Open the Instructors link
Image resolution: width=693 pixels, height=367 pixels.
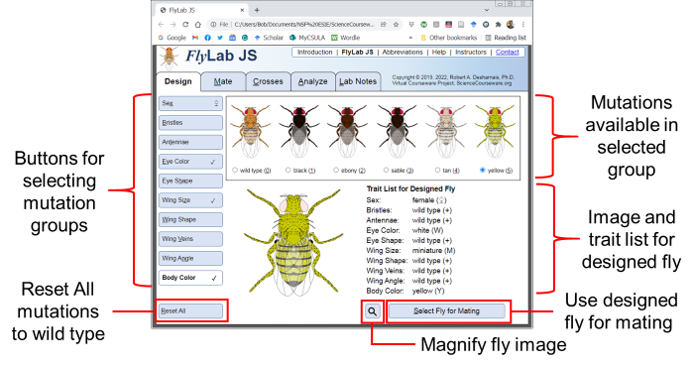471,52
